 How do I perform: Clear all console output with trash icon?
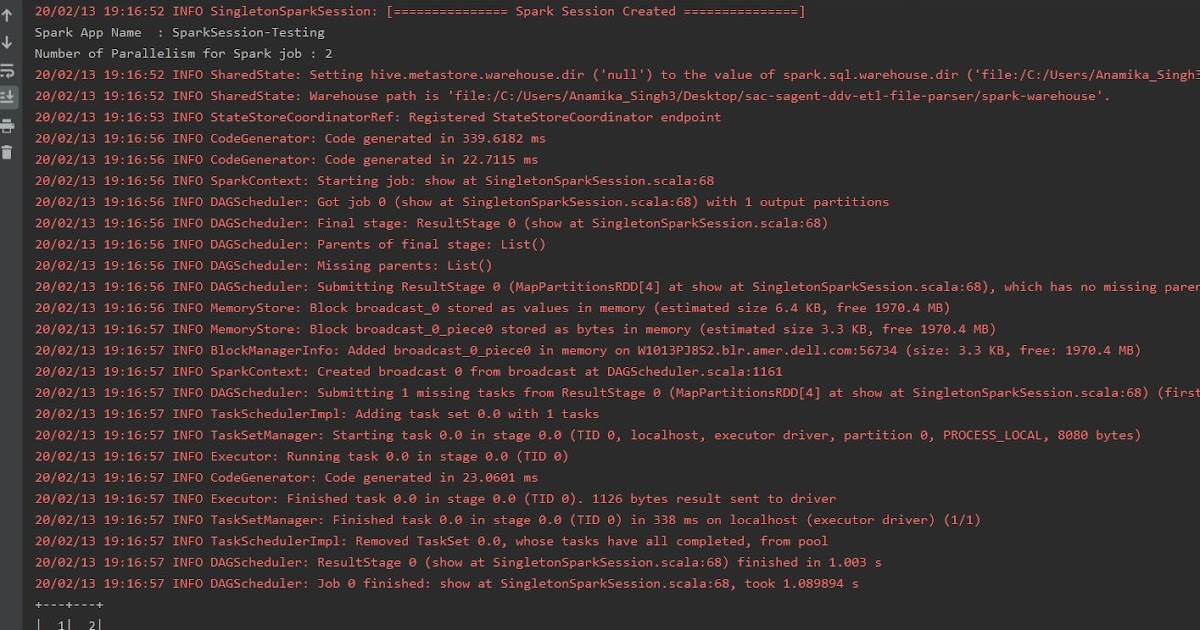coord(8,152)
